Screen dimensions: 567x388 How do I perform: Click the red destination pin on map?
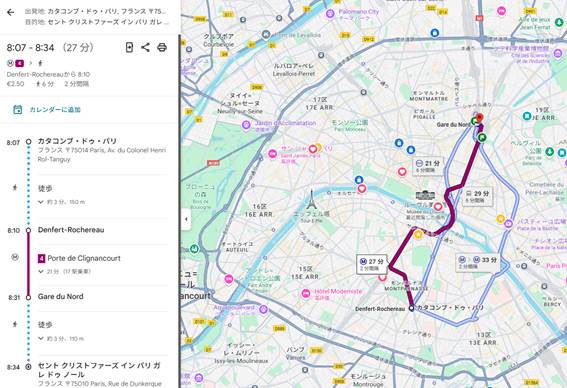click(479, 118)
